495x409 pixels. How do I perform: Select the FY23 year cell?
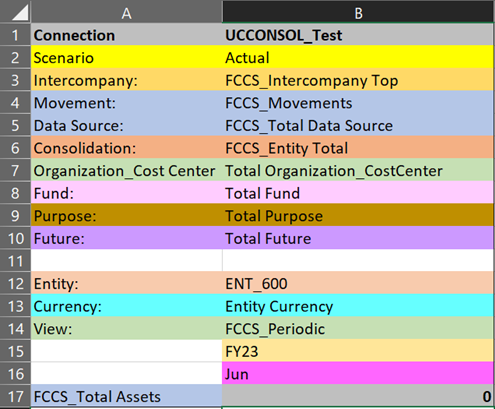(358, 351)
